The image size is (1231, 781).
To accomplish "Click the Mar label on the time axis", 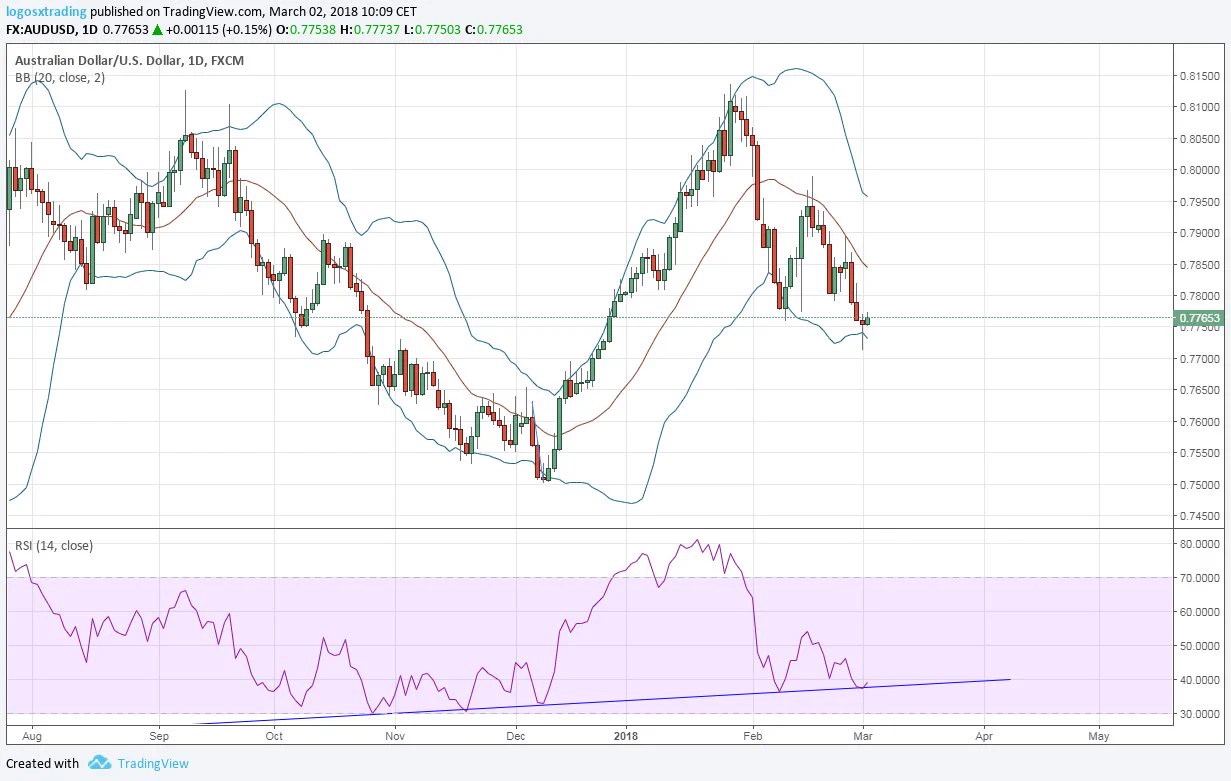I will [865, 736].
